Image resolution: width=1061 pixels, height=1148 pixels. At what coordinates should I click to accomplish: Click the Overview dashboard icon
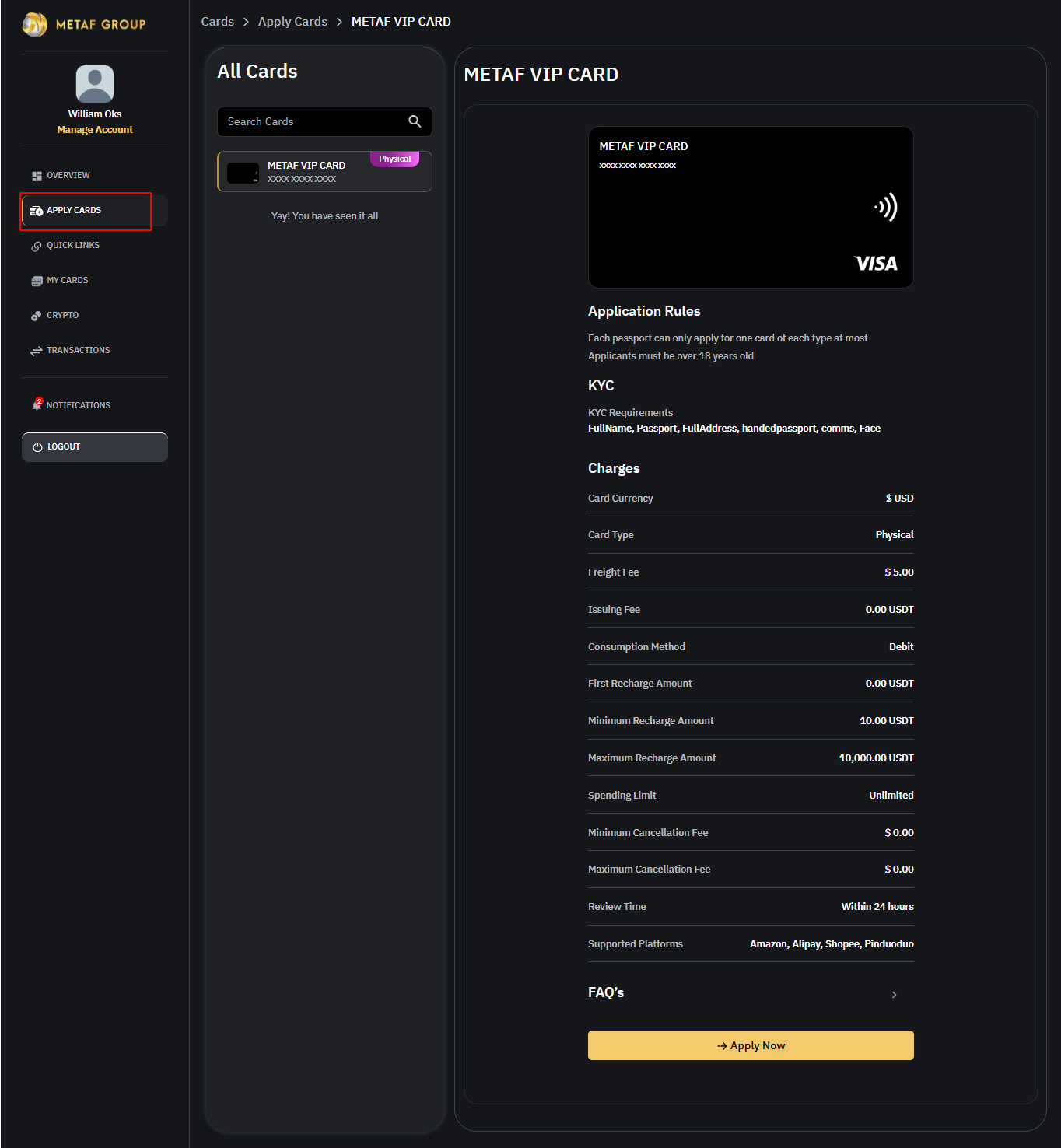tap(37, 176)
